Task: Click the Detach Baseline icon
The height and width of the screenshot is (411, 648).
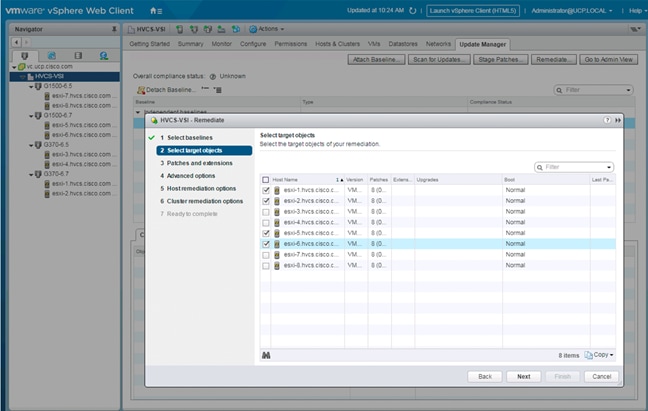Action: 141,90
